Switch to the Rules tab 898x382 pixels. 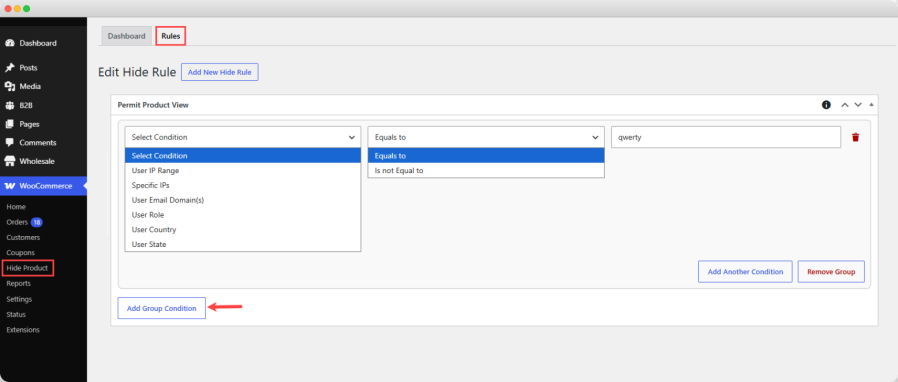click(x=171, y=36)
